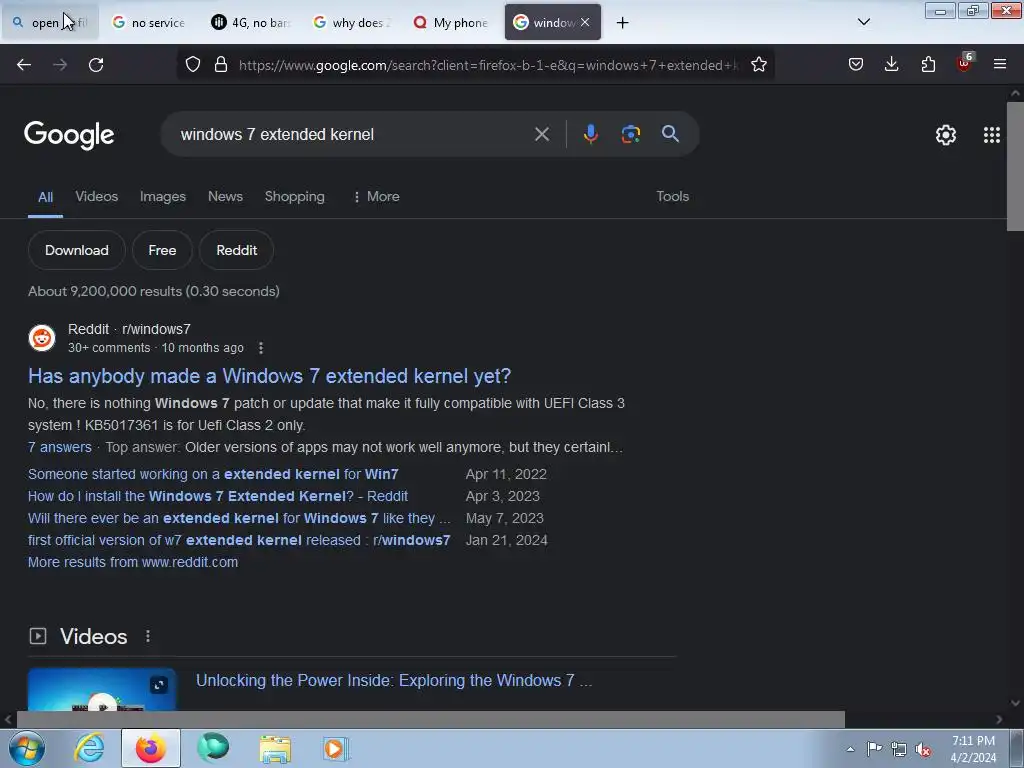Apply the Reddit suggestion chip
1024x768 pixels.
click(236, 250)
